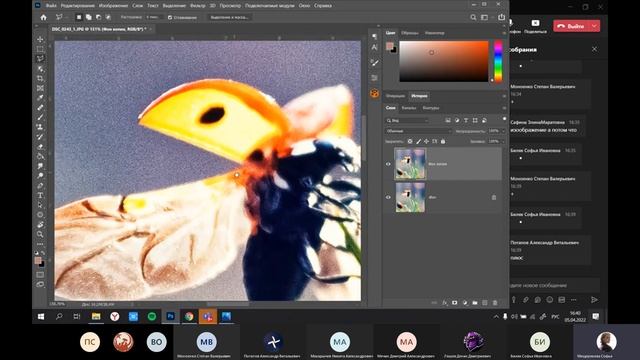640x360 pixels.
Task: Send the Teams chat message
Action: click(594, 300)
